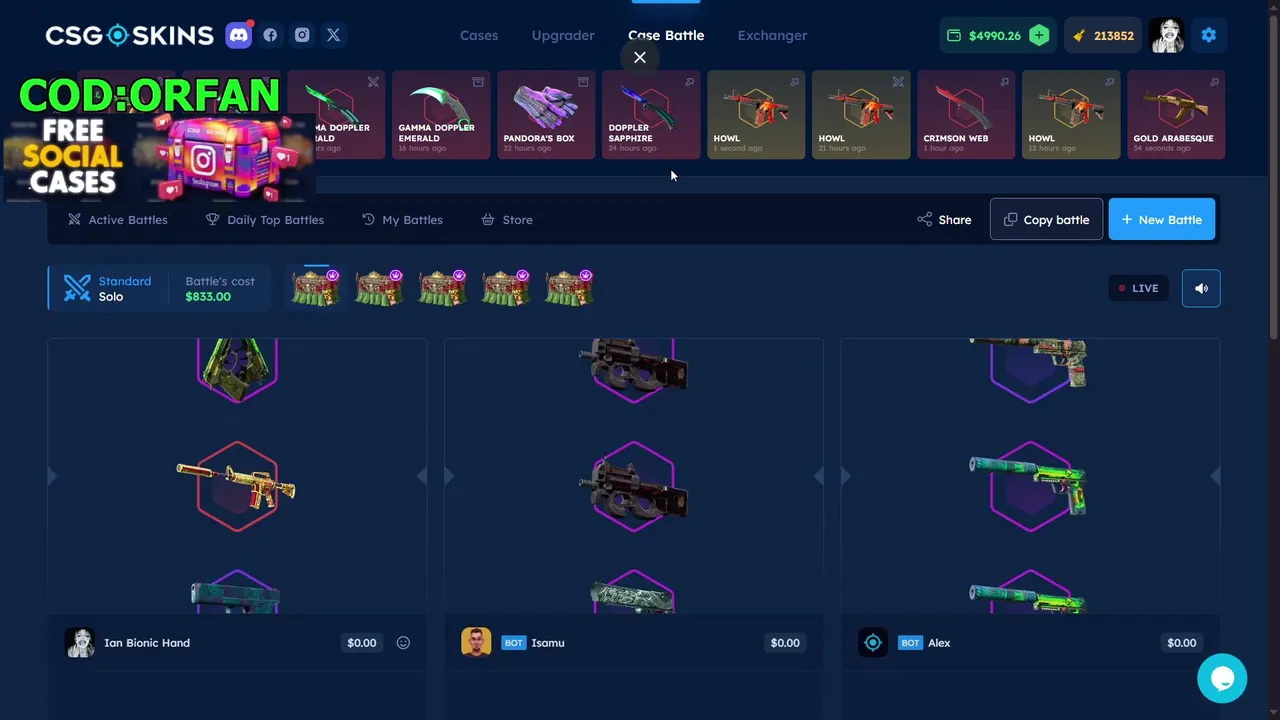Image resolution: width=1280 pixels, height=720 pixels.
Task: Open the user profile avatar in header
Action: [1166, 35]
